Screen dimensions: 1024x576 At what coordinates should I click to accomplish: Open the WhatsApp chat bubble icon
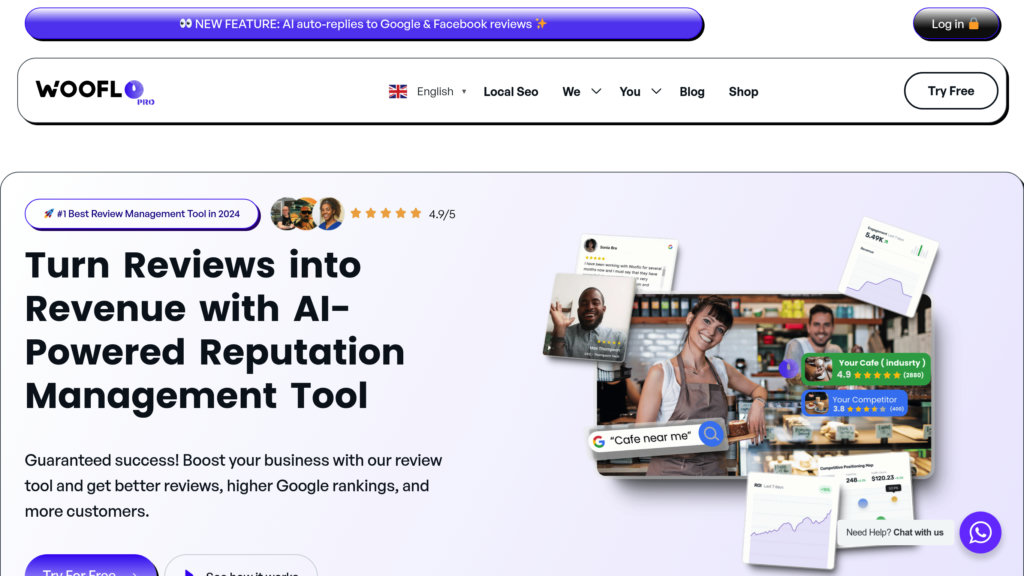[x=980, y=532]
